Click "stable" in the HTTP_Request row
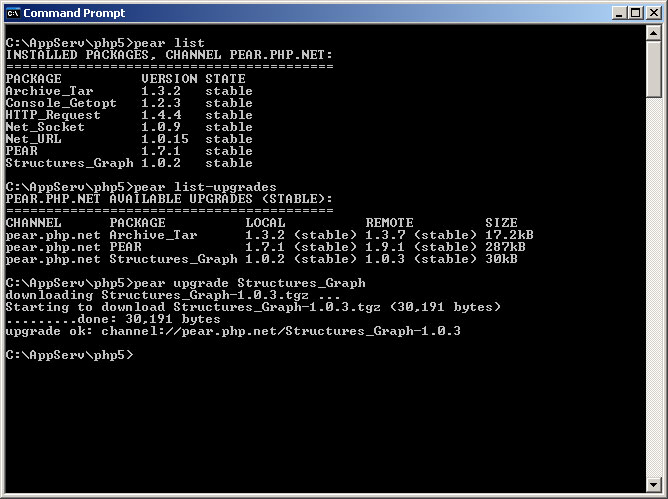 229,115
